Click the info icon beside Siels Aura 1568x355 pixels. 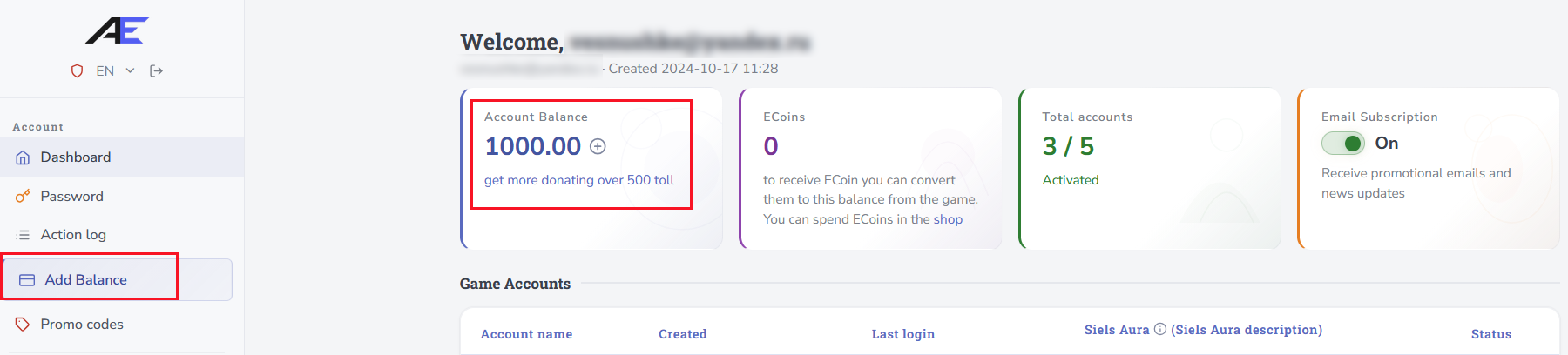1160,329
